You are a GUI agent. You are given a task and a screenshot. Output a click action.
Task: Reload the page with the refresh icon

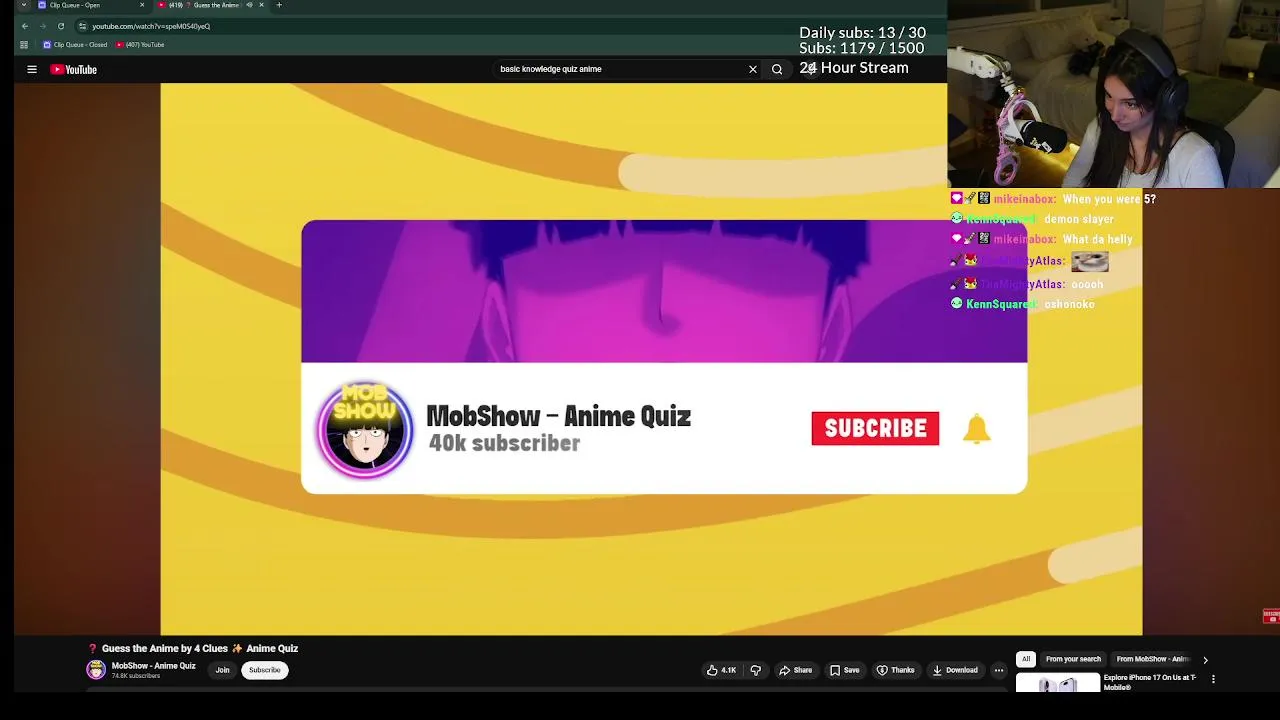(61, 26)
